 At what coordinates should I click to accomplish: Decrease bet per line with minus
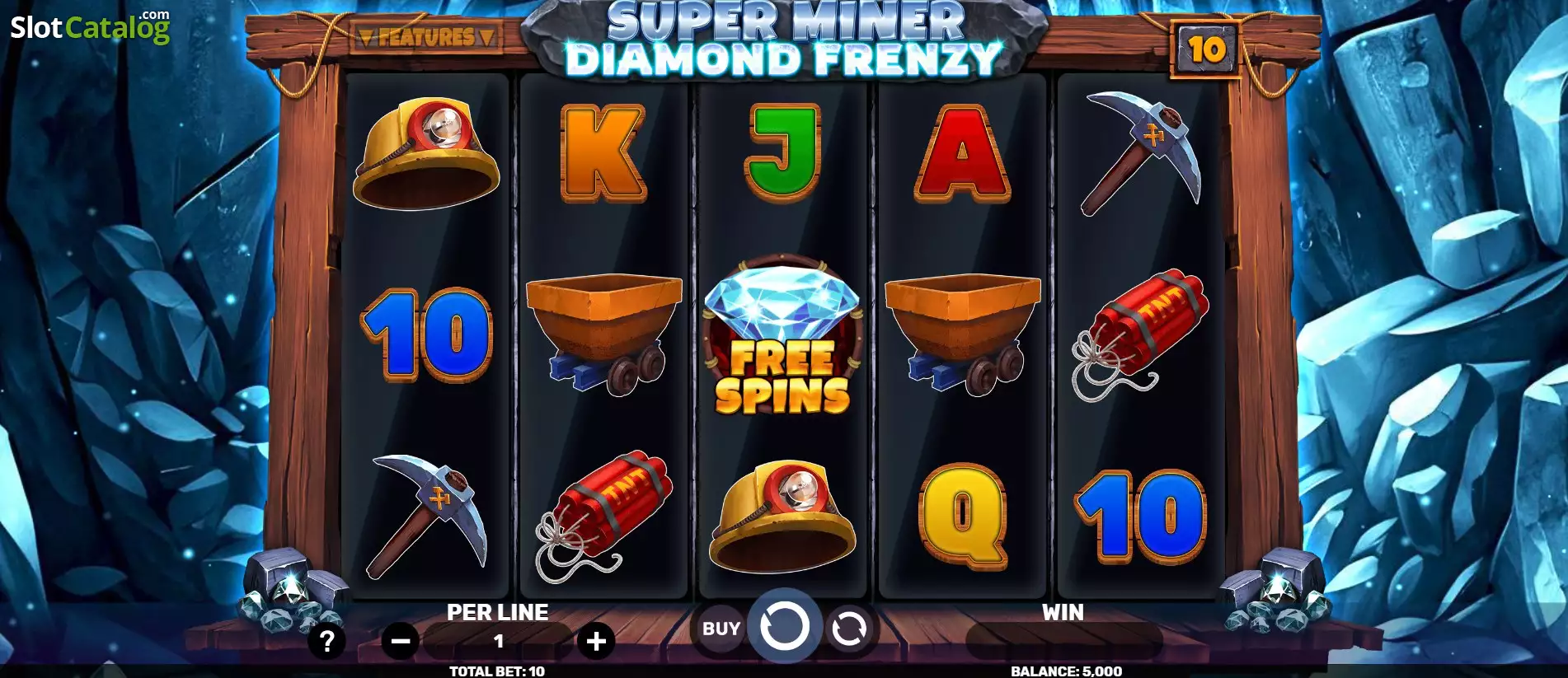pyautogui.click(x=401, y=641)
